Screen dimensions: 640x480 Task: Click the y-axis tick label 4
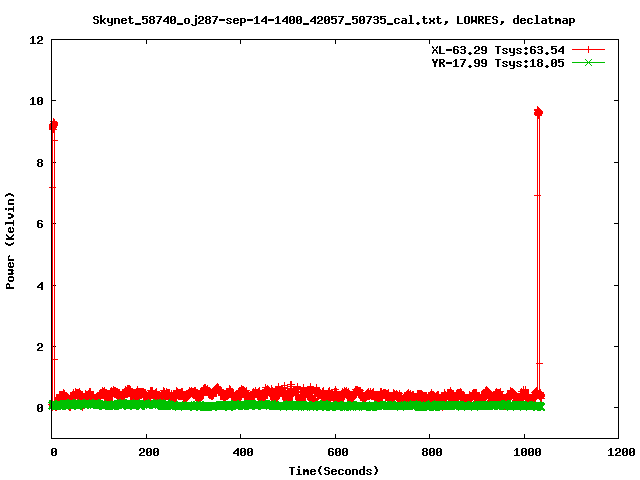(40, 286)
